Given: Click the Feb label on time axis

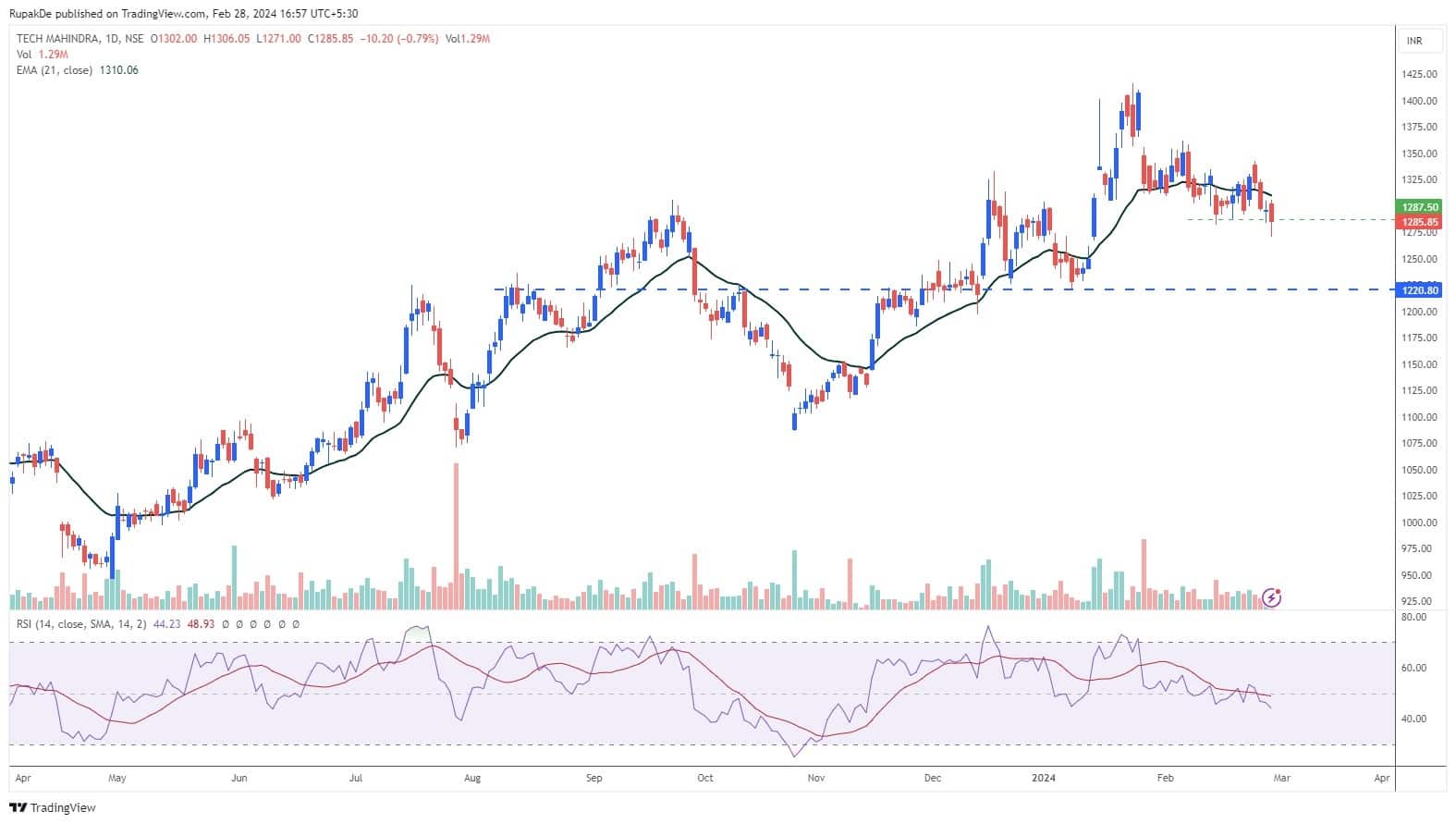Looking at the screenshot, I should tap(1165, 779).
